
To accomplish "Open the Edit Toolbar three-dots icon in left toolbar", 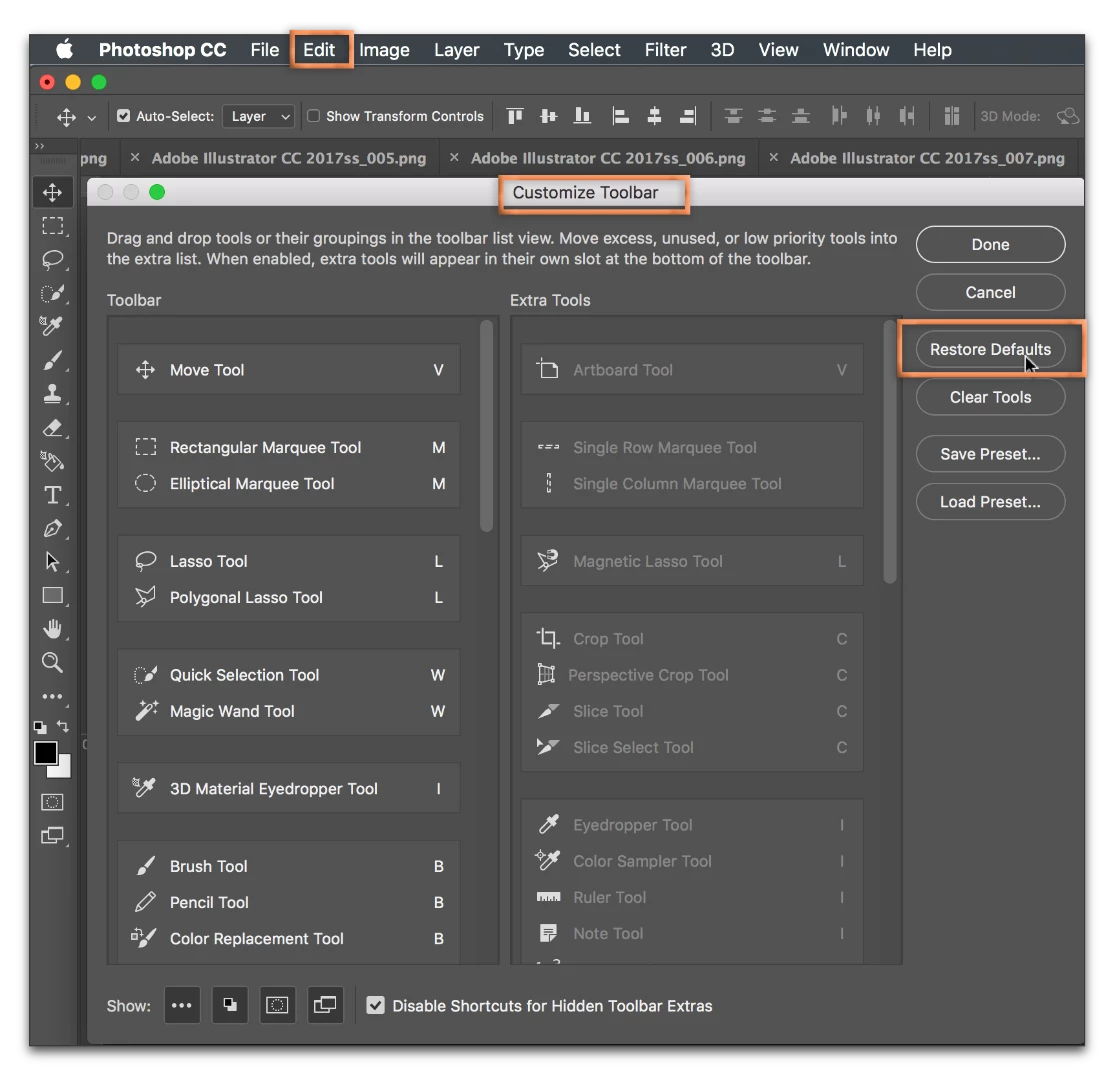I will pos(52,697).
